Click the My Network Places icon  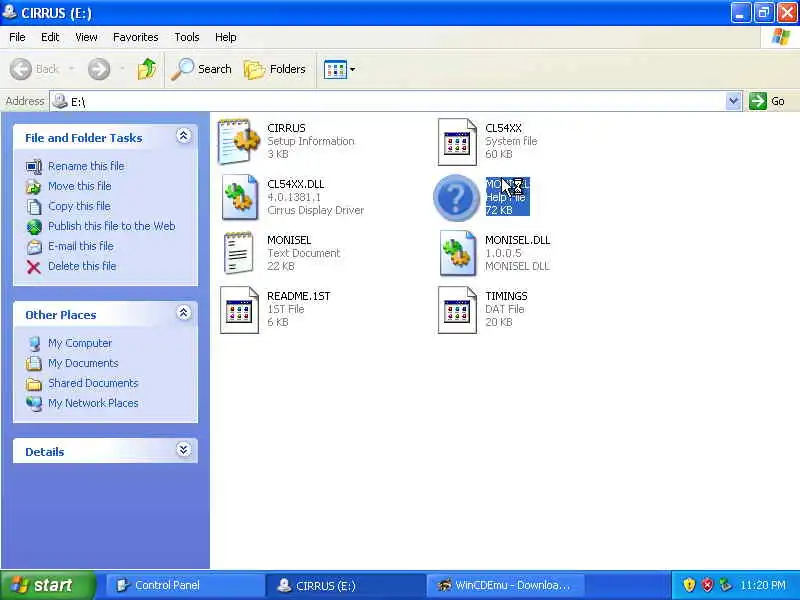(34, 404)
